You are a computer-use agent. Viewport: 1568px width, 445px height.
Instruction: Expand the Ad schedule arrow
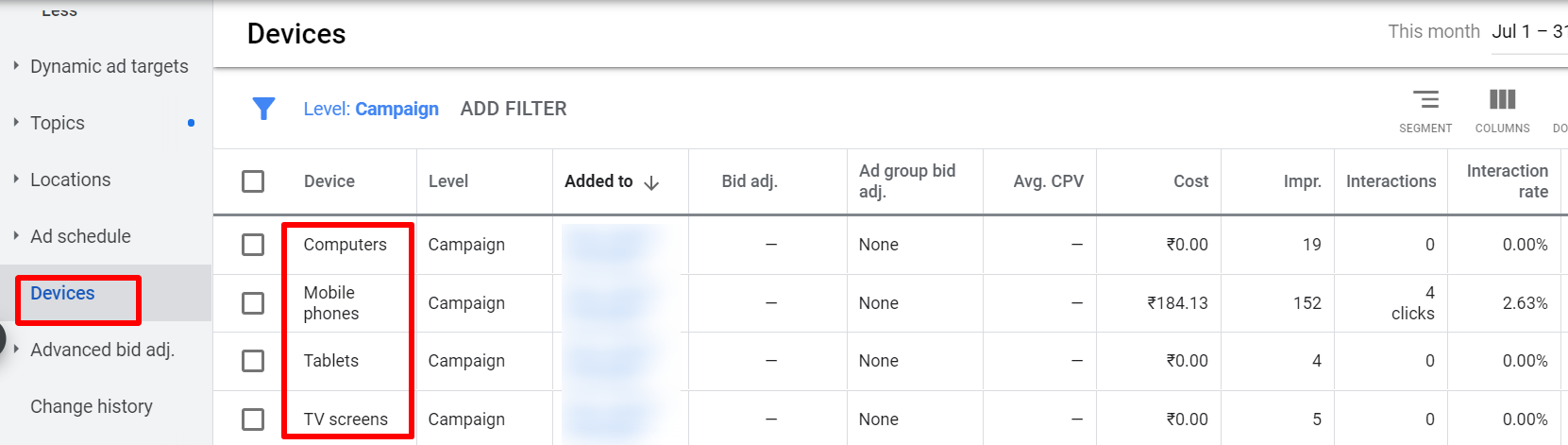pyautogui.click(x=16, y=236)
